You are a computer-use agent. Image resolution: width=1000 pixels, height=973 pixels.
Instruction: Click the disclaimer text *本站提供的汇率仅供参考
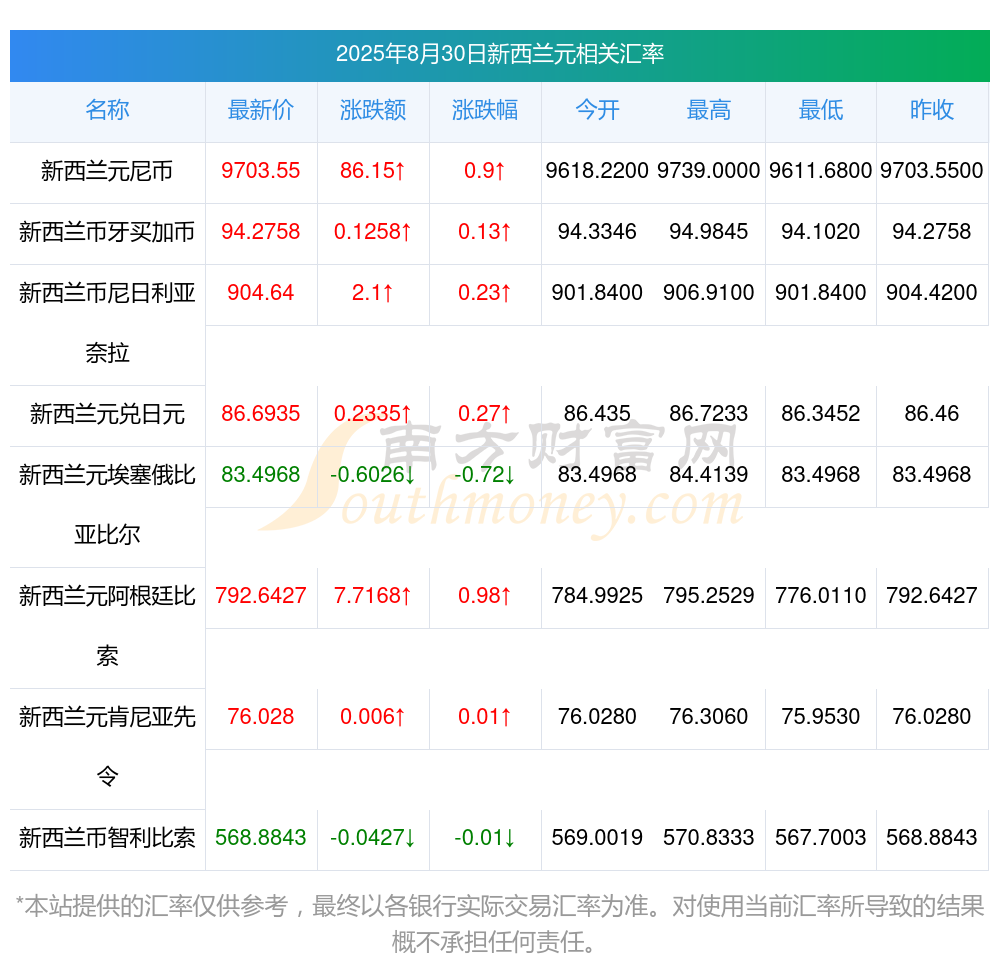point(152,905)
